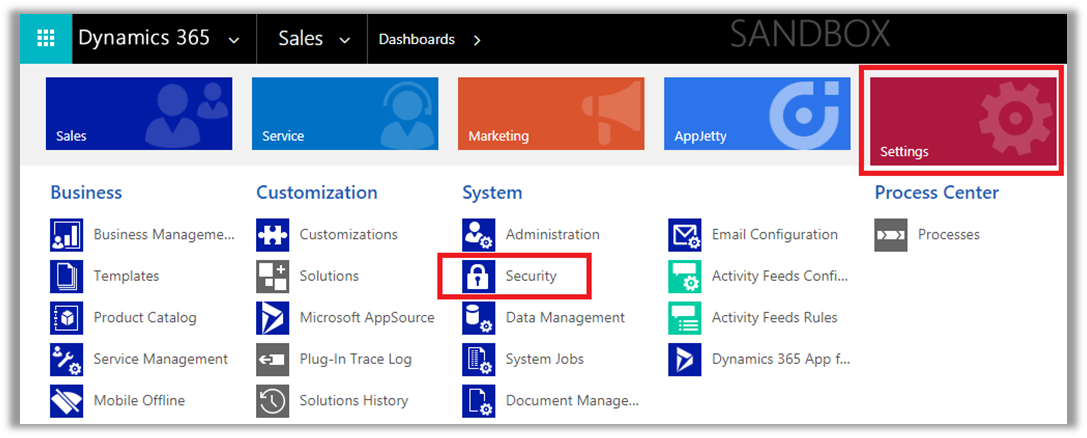The width and height of the screenshot is (1087, 438).
Task: Open the Microsoft AppSource icon
Action: coord(273,318)
